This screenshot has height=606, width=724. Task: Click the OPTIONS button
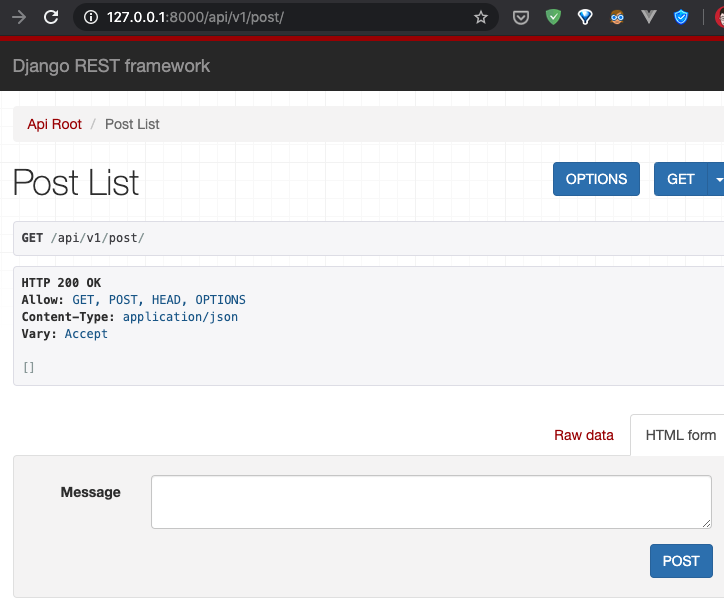pos(596,179)
